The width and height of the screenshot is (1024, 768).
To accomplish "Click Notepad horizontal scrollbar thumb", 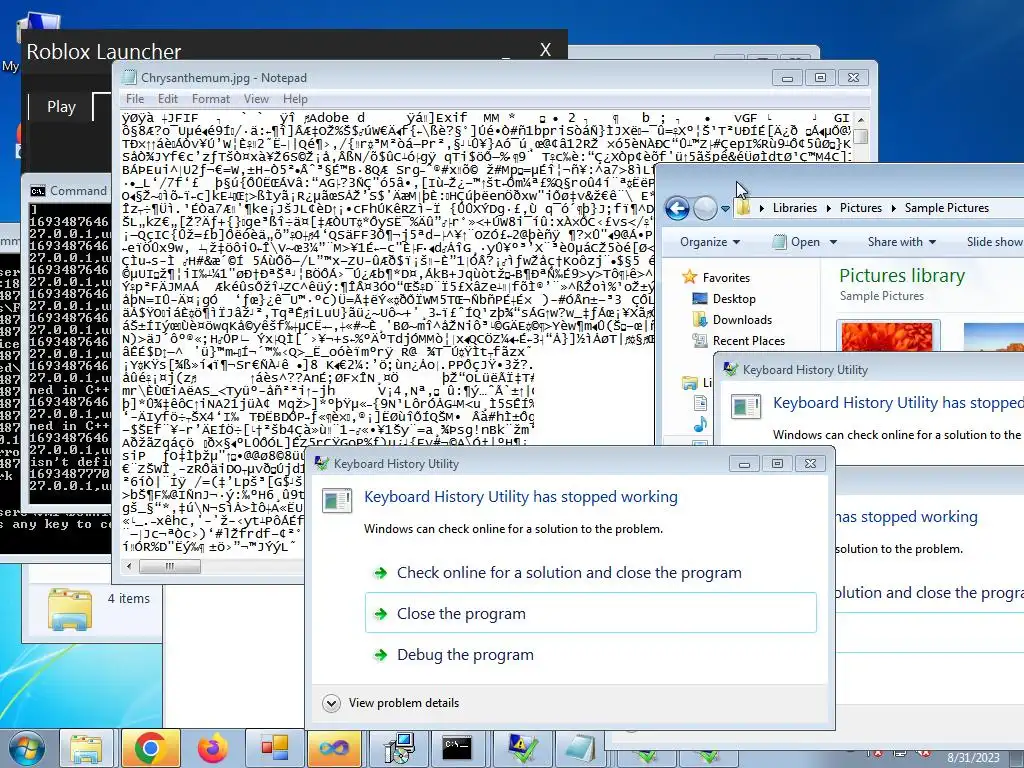I will pos(170,566).
